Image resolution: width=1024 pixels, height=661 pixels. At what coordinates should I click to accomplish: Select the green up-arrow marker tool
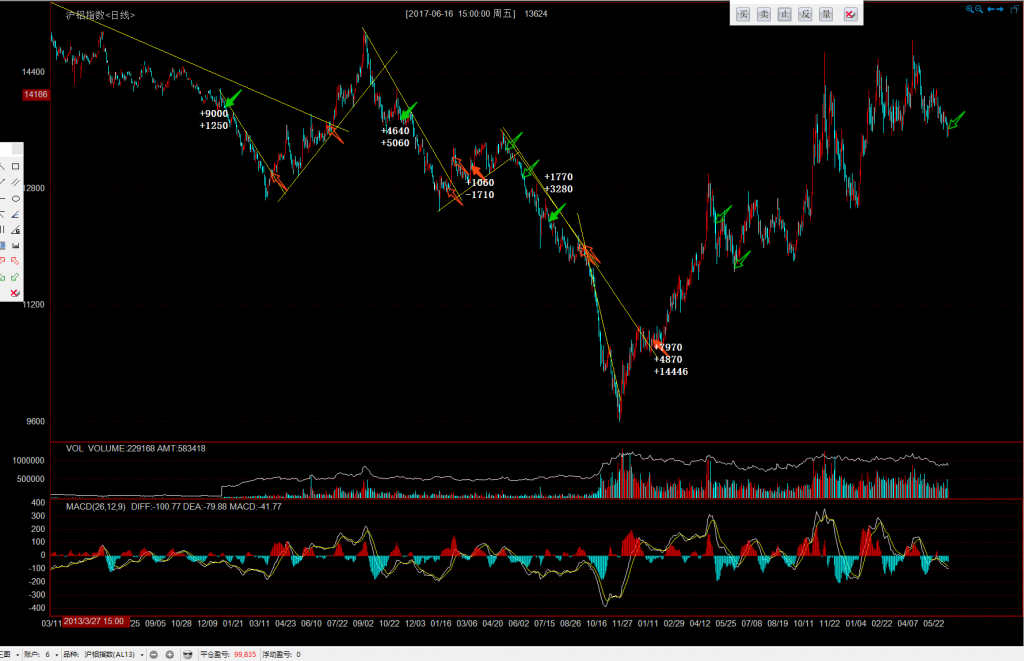[x=16, y=277]
